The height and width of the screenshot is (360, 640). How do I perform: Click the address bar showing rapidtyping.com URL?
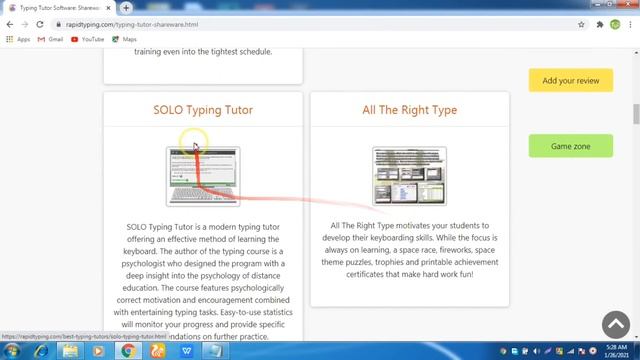(x=318, y=24)
